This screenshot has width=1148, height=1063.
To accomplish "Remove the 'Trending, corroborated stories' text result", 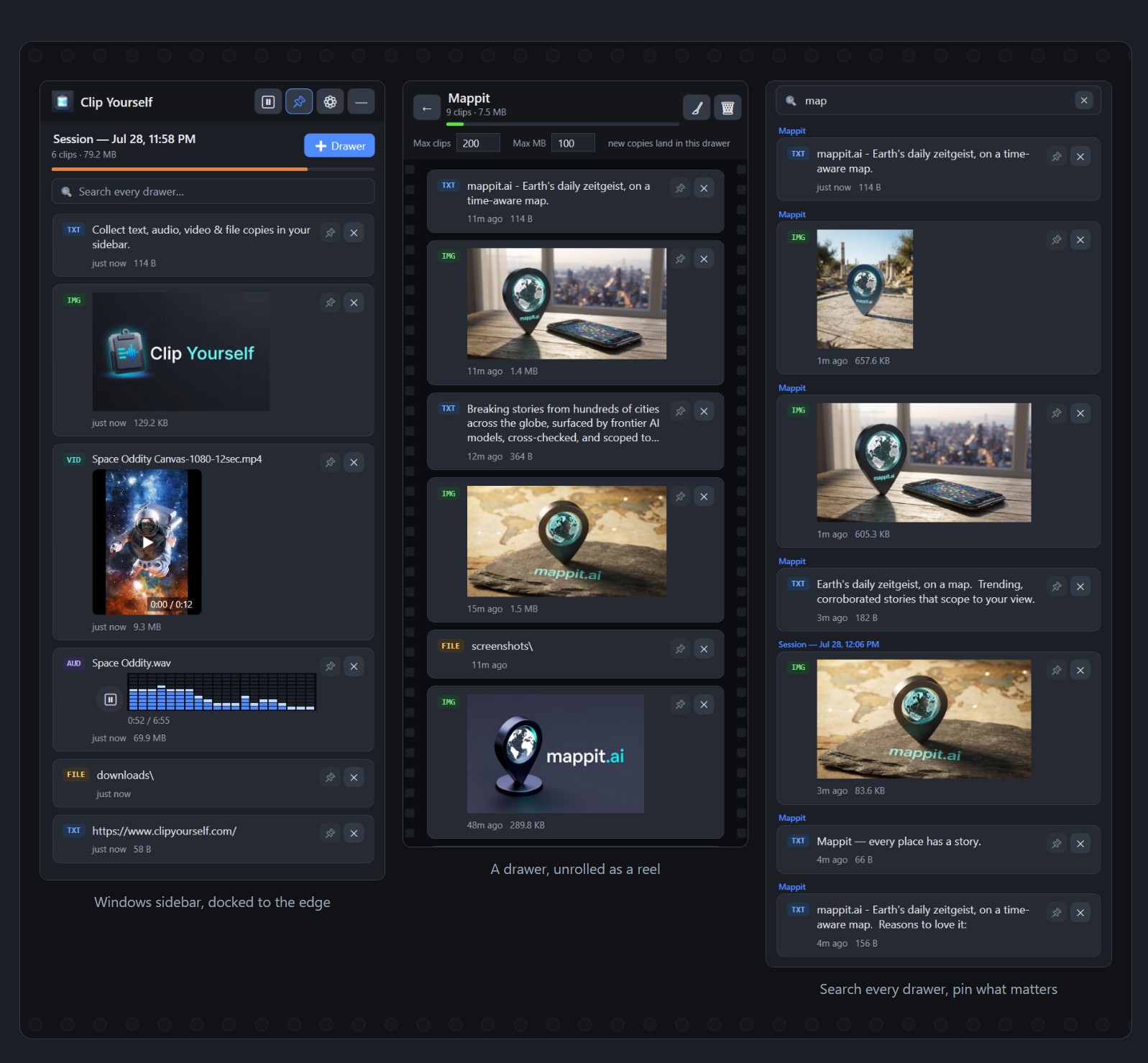I will click(1080, 586).
